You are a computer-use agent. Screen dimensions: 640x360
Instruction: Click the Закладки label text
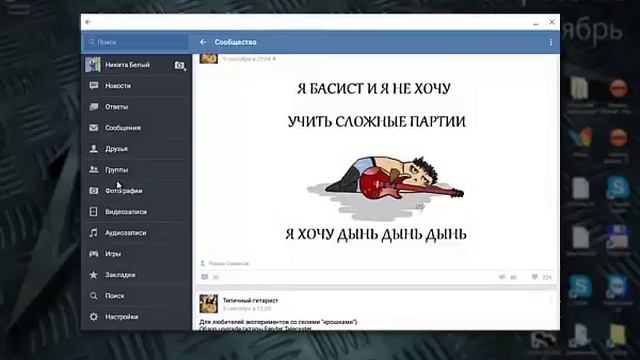tap(120, 275)
